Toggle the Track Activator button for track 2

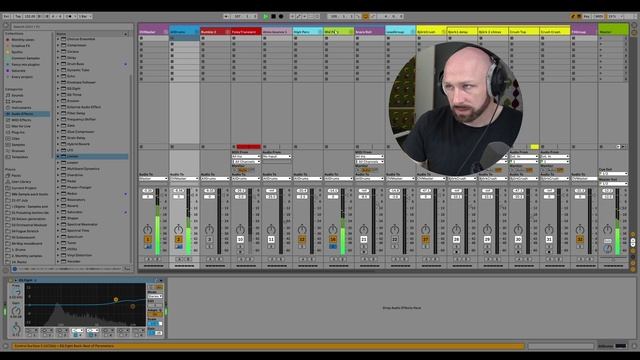(178, 240)
